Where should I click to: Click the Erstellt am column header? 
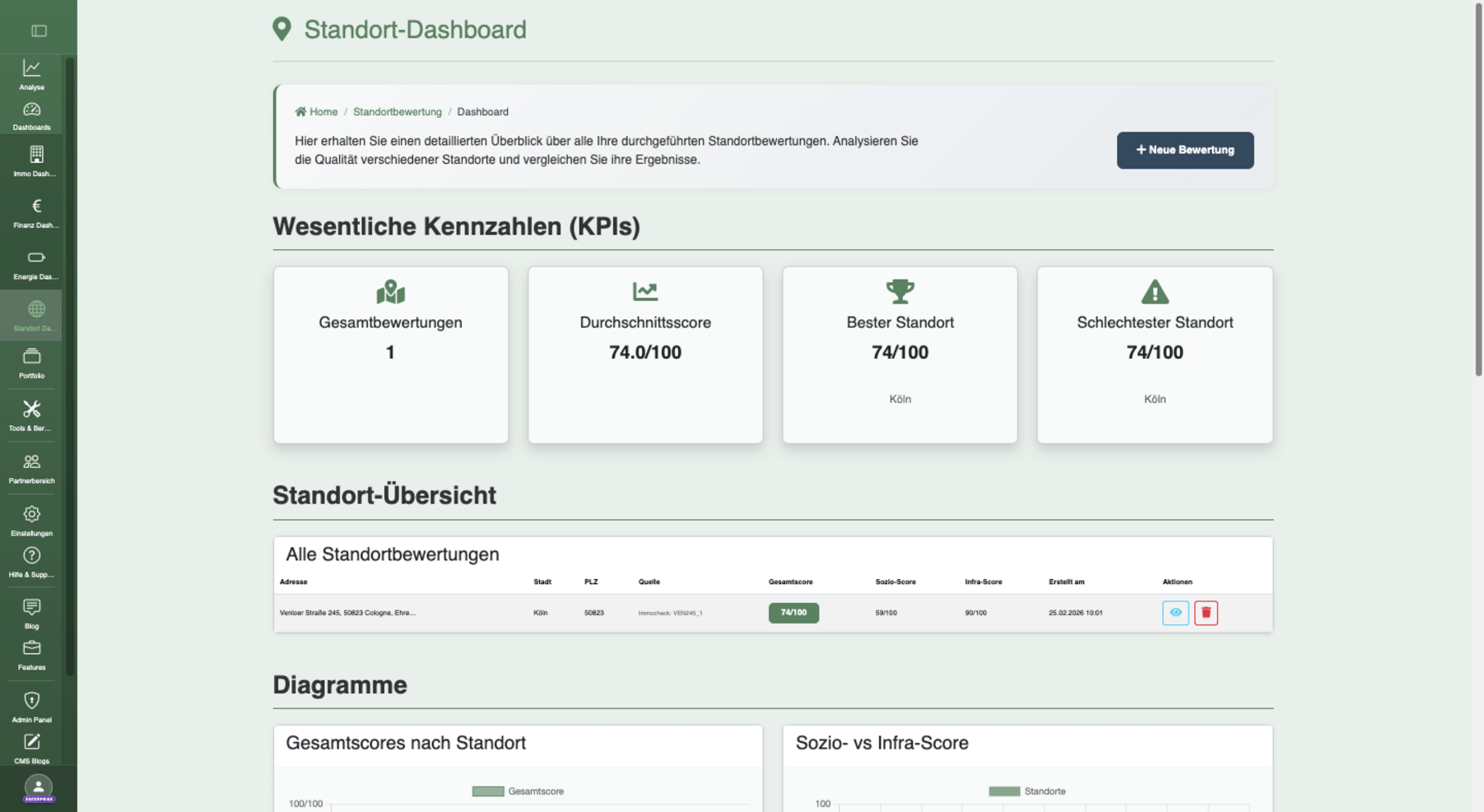pyautogui.click(x=1067, y=582)
